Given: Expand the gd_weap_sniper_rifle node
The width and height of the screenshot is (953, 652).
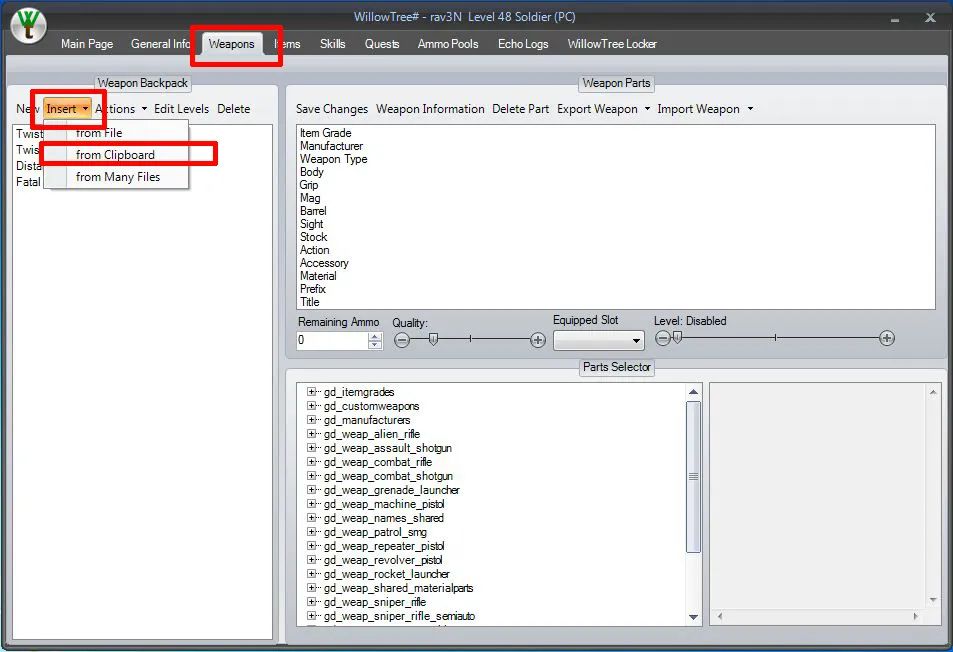Looking at the screenshot, I should pos(312,602).
